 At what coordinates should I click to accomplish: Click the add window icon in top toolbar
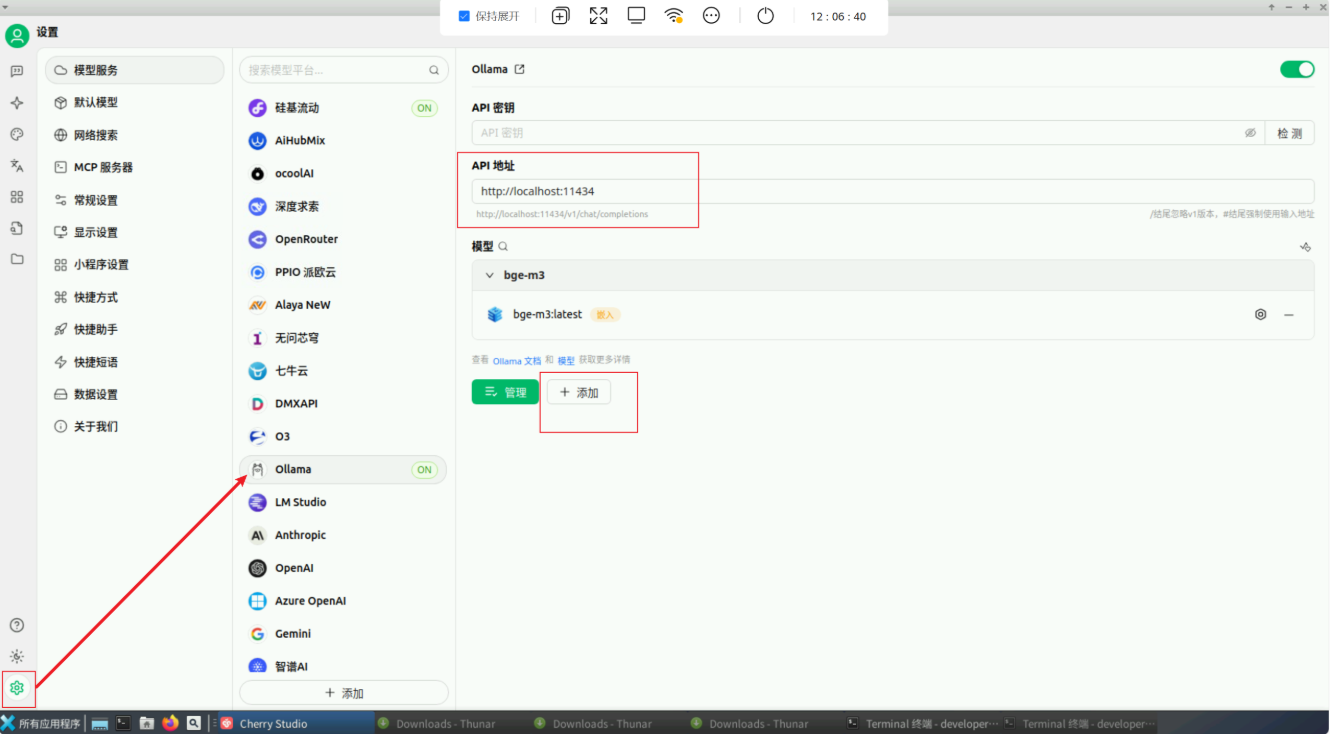[x=561, y=16]
